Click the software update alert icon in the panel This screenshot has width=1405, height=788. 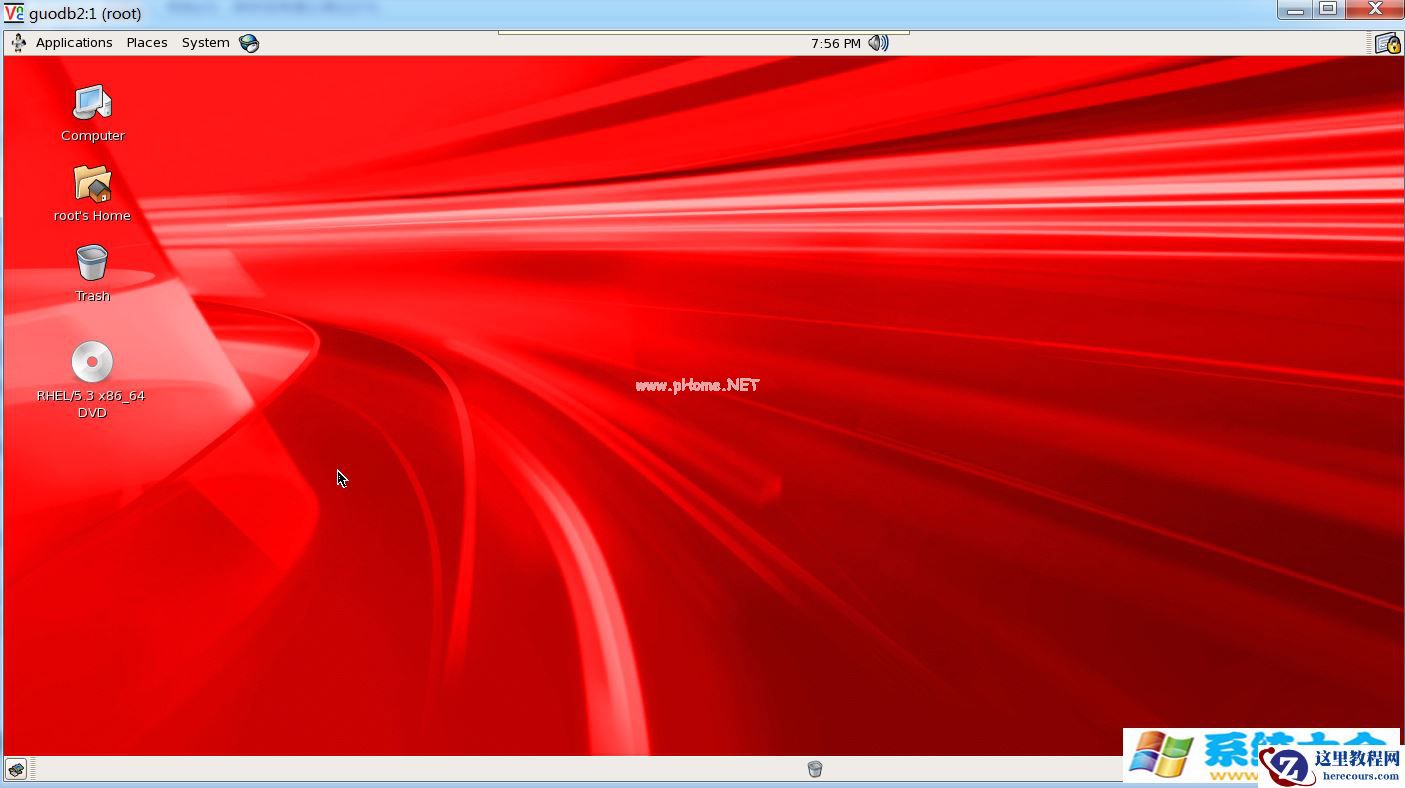1389,42
